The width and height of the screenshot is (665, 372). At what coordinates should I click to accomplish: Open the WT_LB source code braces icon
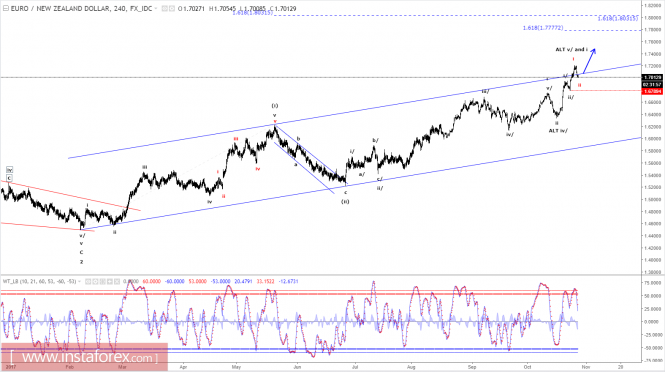click(102, 281)
